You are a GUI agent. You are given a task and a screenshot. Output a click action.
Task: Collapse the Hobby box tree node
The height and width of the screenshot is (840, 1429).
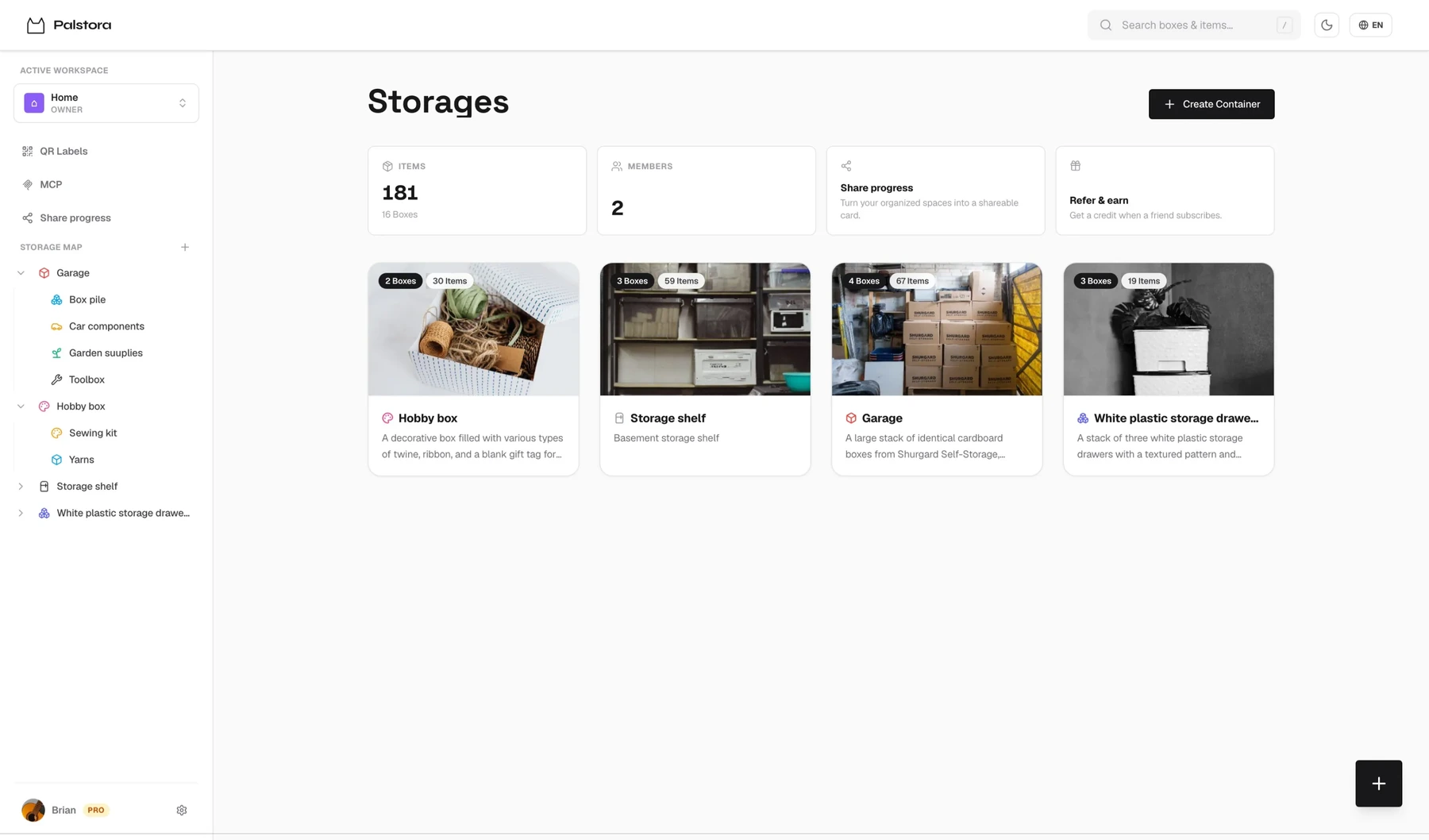click(21, 407)
